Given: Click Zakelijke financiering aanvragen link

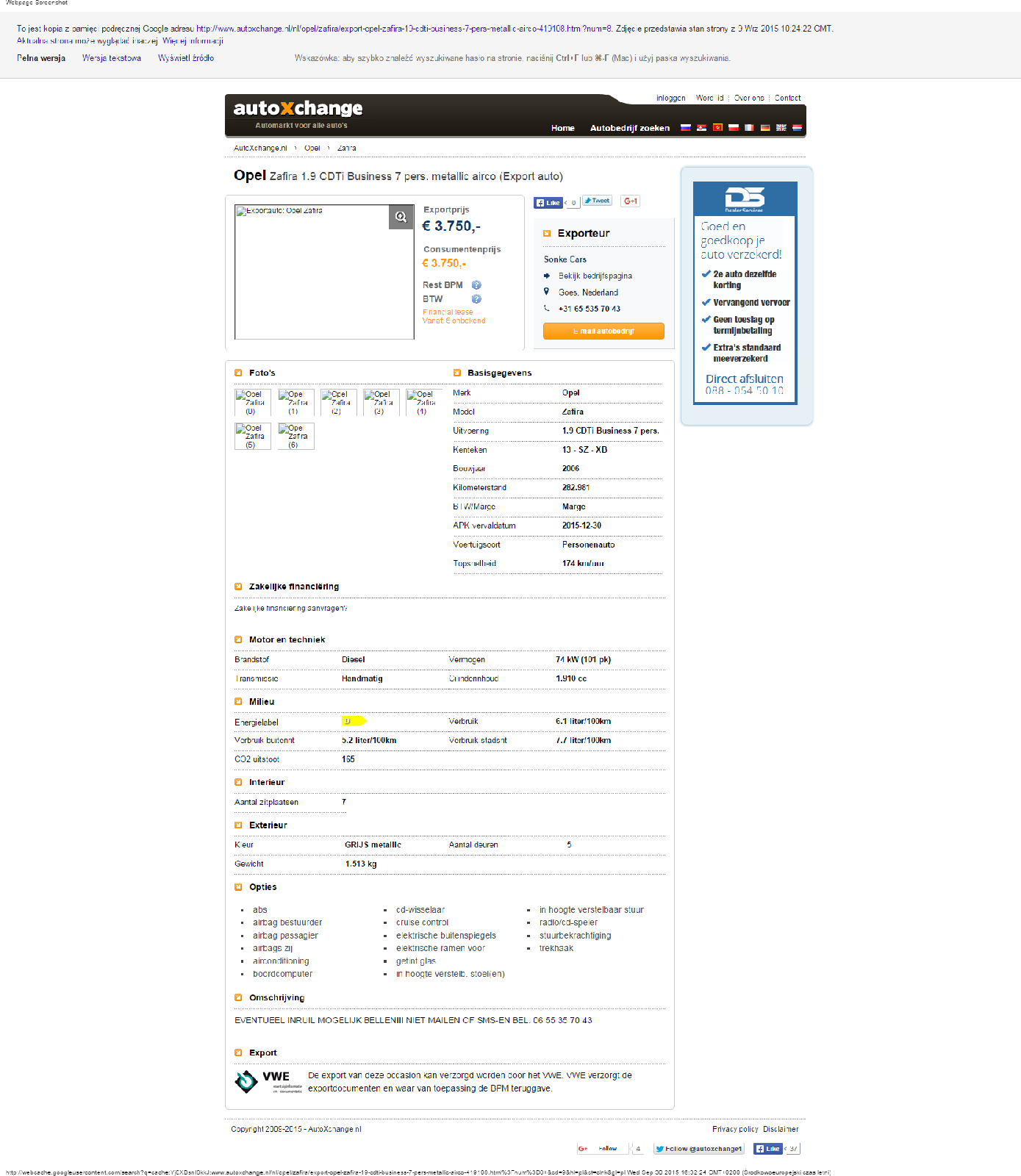Looking at the screenshot, I should (x=290, y=609).
